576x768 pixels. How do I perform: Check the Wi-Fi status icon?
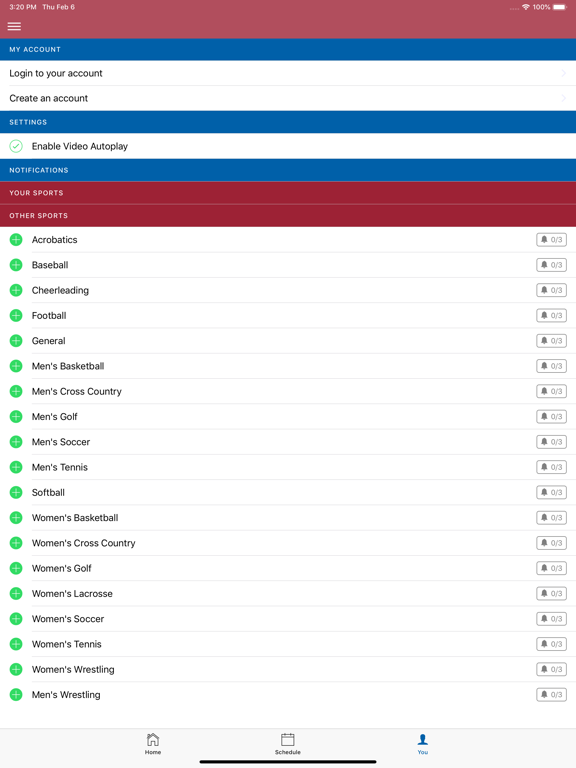coord(526,7)
